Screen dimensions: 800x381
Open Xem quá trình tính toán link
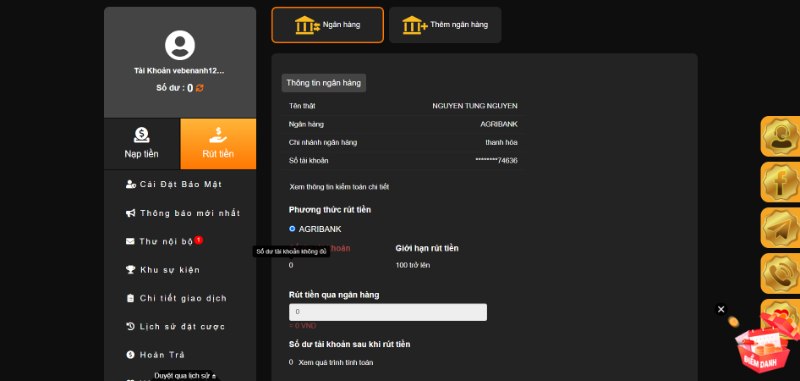pyautogui.click(x=336, y=363)
